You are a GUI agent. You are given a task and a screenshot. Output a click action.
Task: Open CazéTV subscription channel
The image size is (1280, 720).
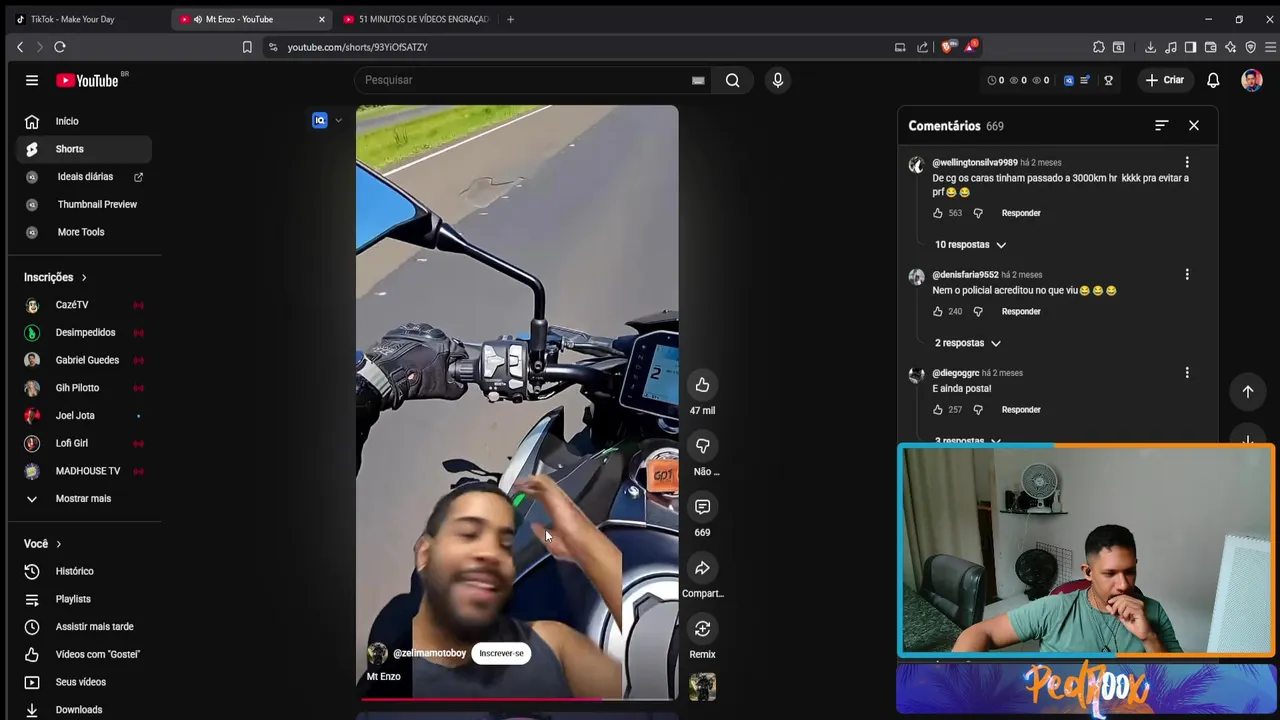pos(83,305)
